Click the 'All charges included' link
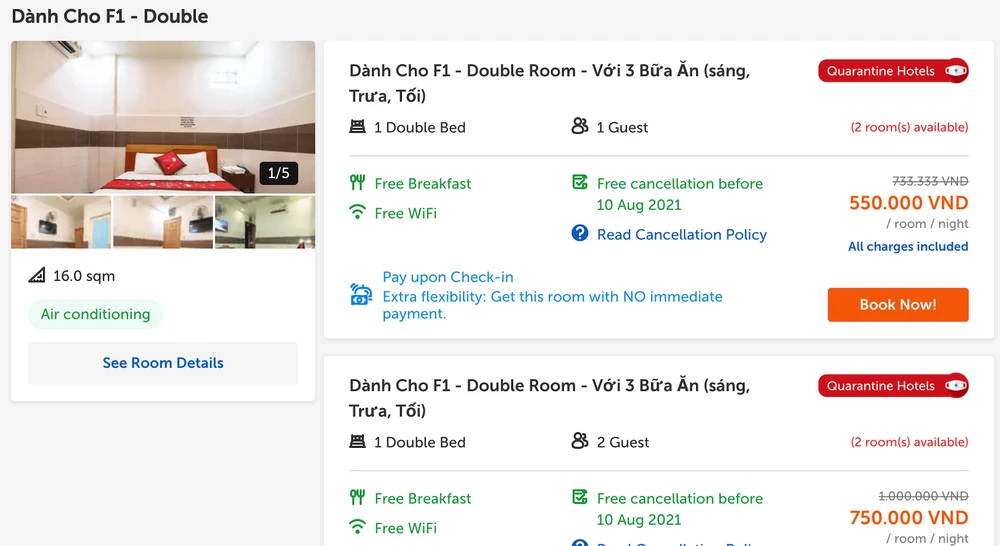Screen dimensions: 1000x546 [x=908, y=246]
